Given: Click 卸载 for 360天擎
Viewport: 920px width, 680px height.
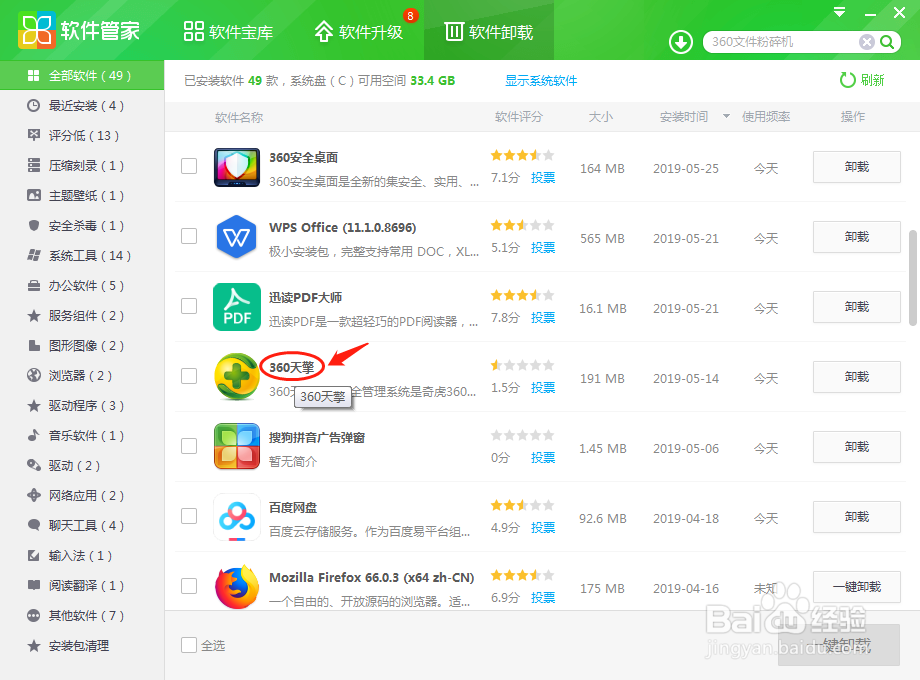Looking at the screenshot, I should point(857,377).
